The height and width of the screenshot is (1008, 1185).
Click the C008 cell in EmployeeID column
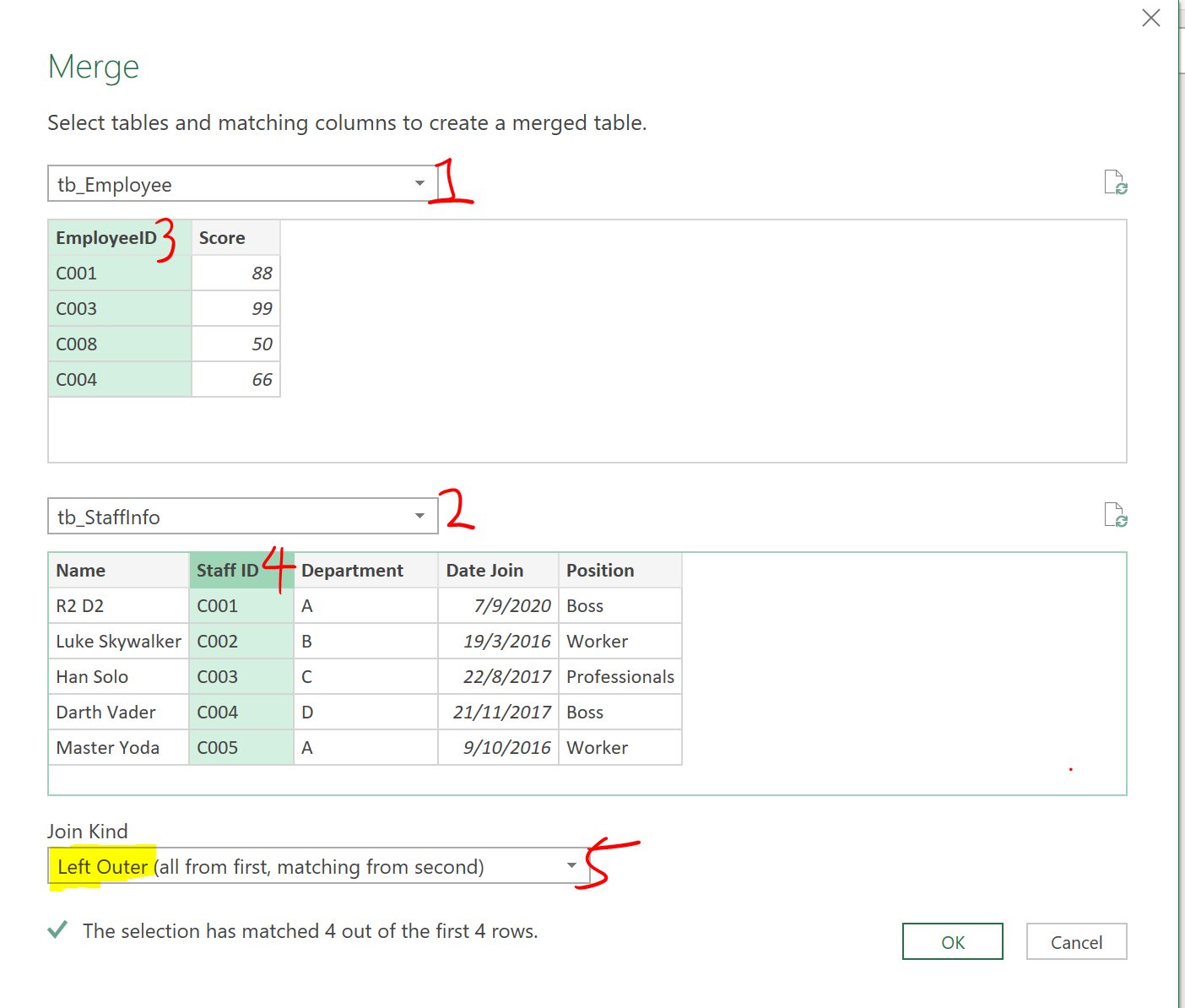tap(77, 344)
